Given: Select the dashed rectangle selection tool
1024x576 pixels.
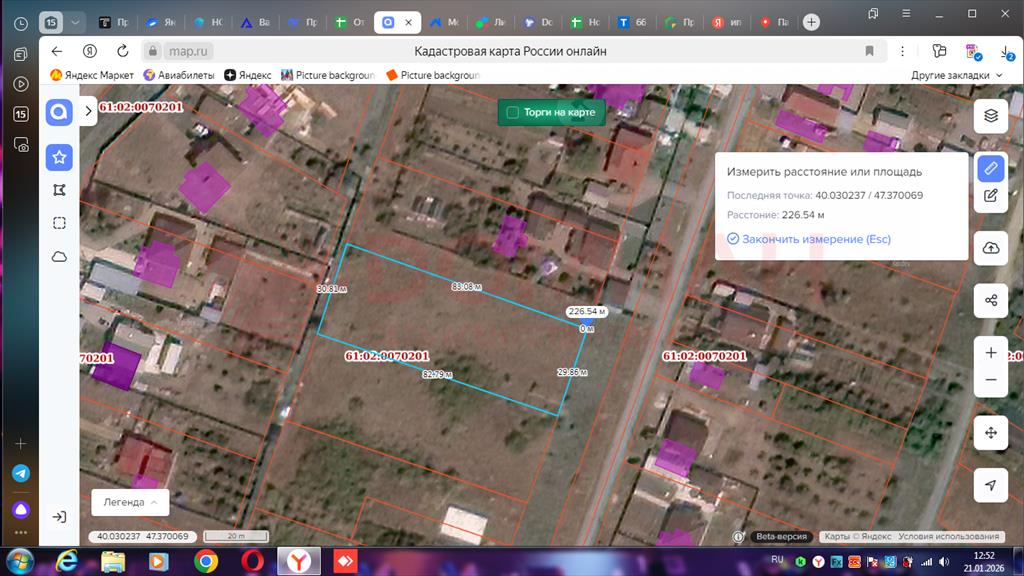Looking at the screenshot, I should pos(59,223).
